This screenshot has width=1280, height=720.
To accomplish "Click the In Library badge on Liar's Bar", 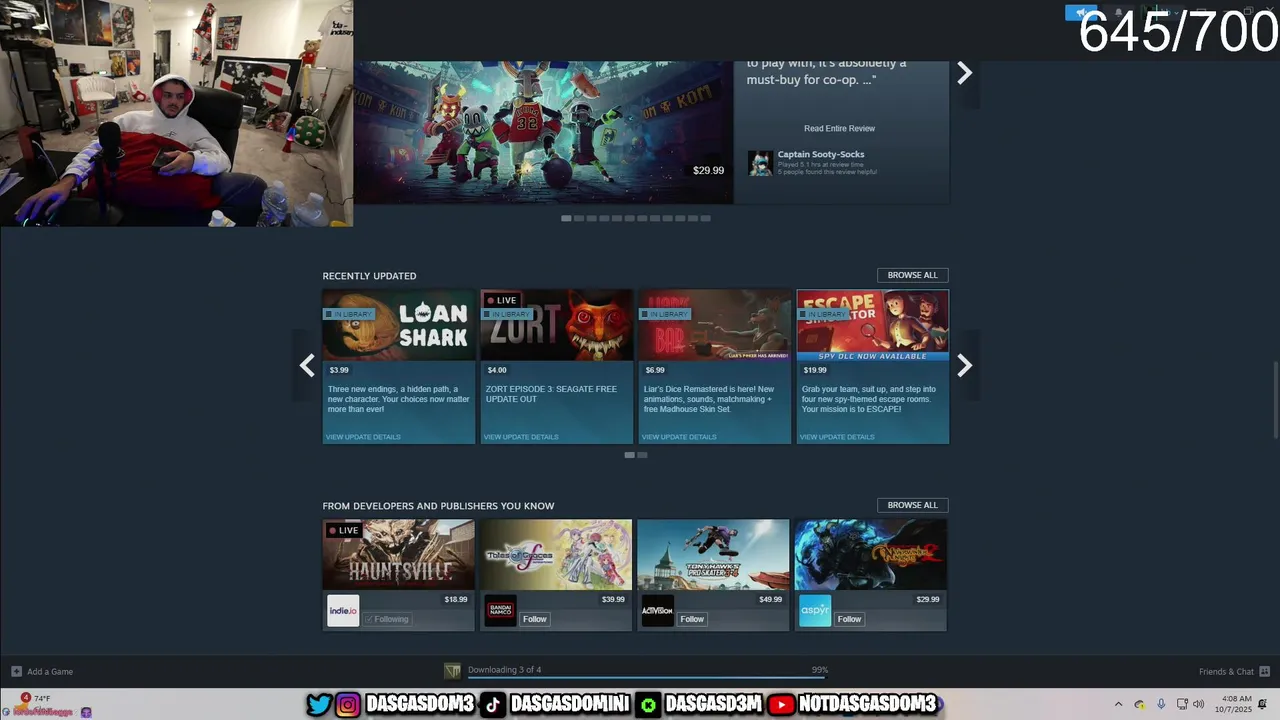I will pos(666,314).
